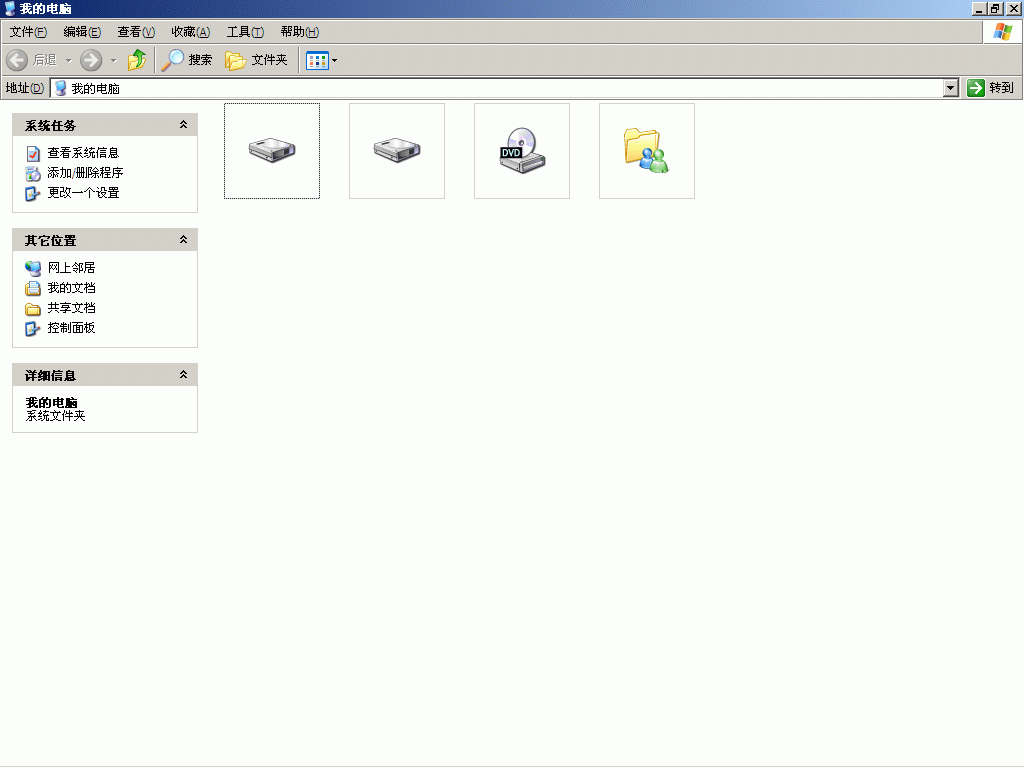Click the 控制面板 icon
Screen dimensions: 1024x768
[x=33, y=328]
